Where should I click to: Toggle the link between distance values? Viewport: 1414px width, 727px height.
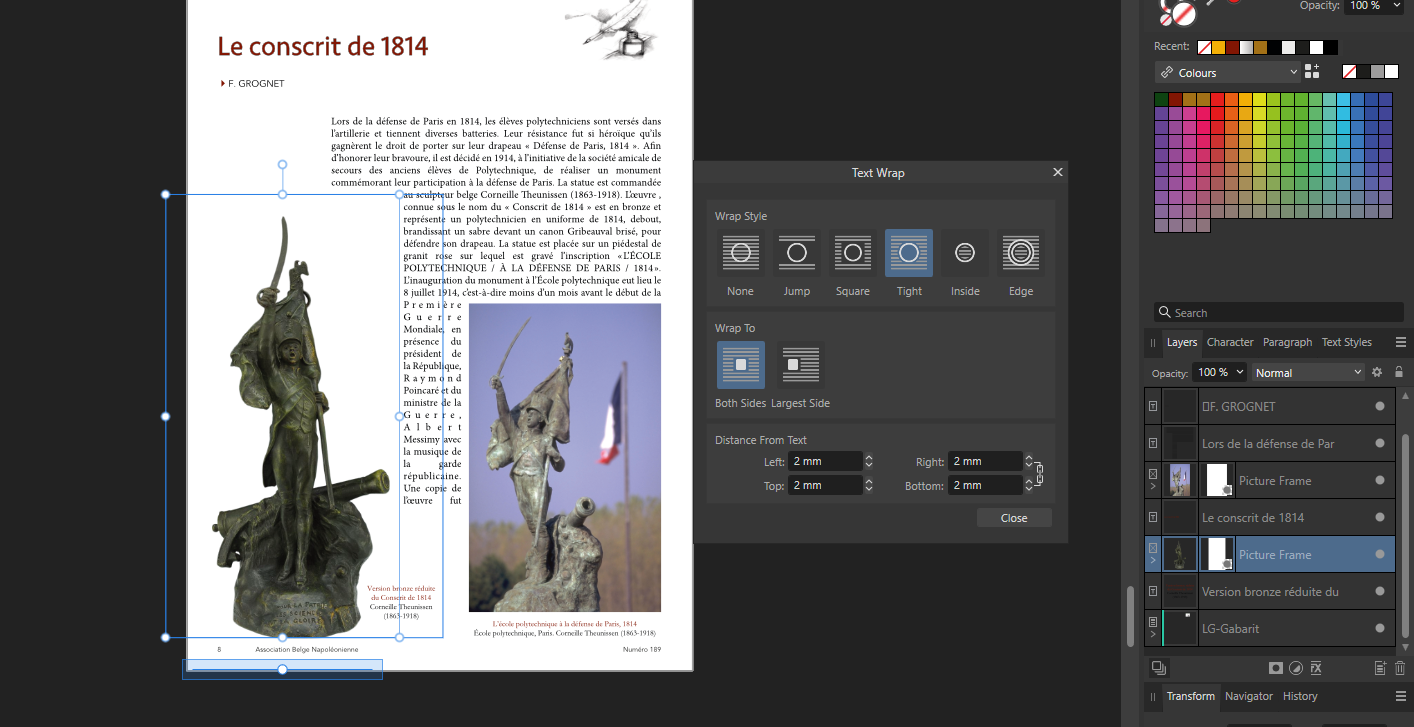1039,473
